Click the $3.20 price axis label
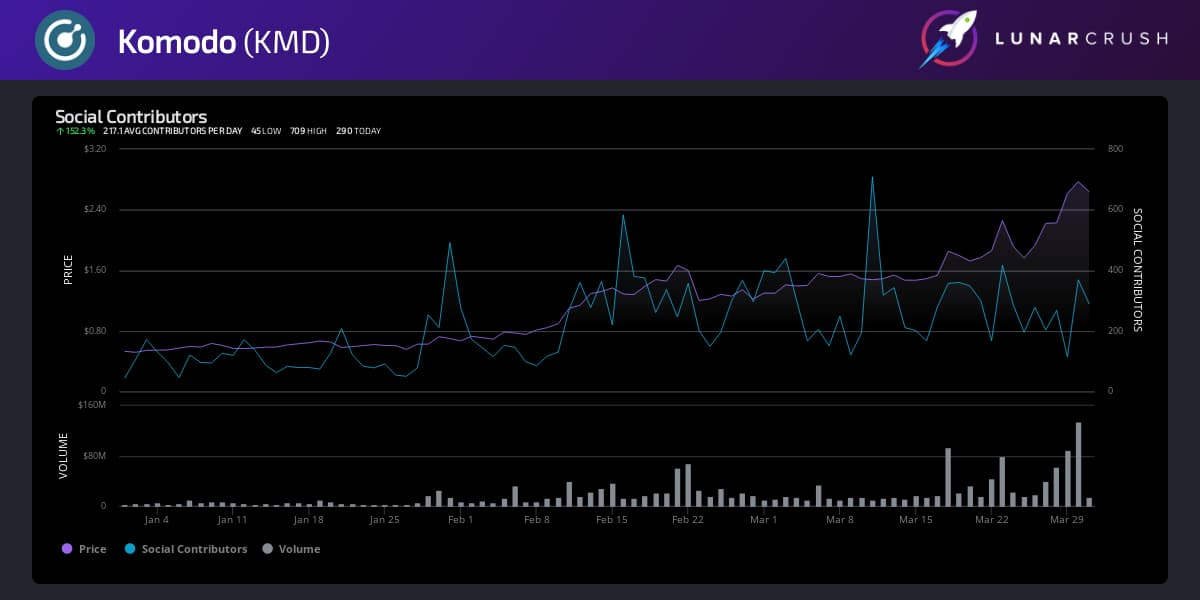1200x600 pixels. (x=95, y=149)
